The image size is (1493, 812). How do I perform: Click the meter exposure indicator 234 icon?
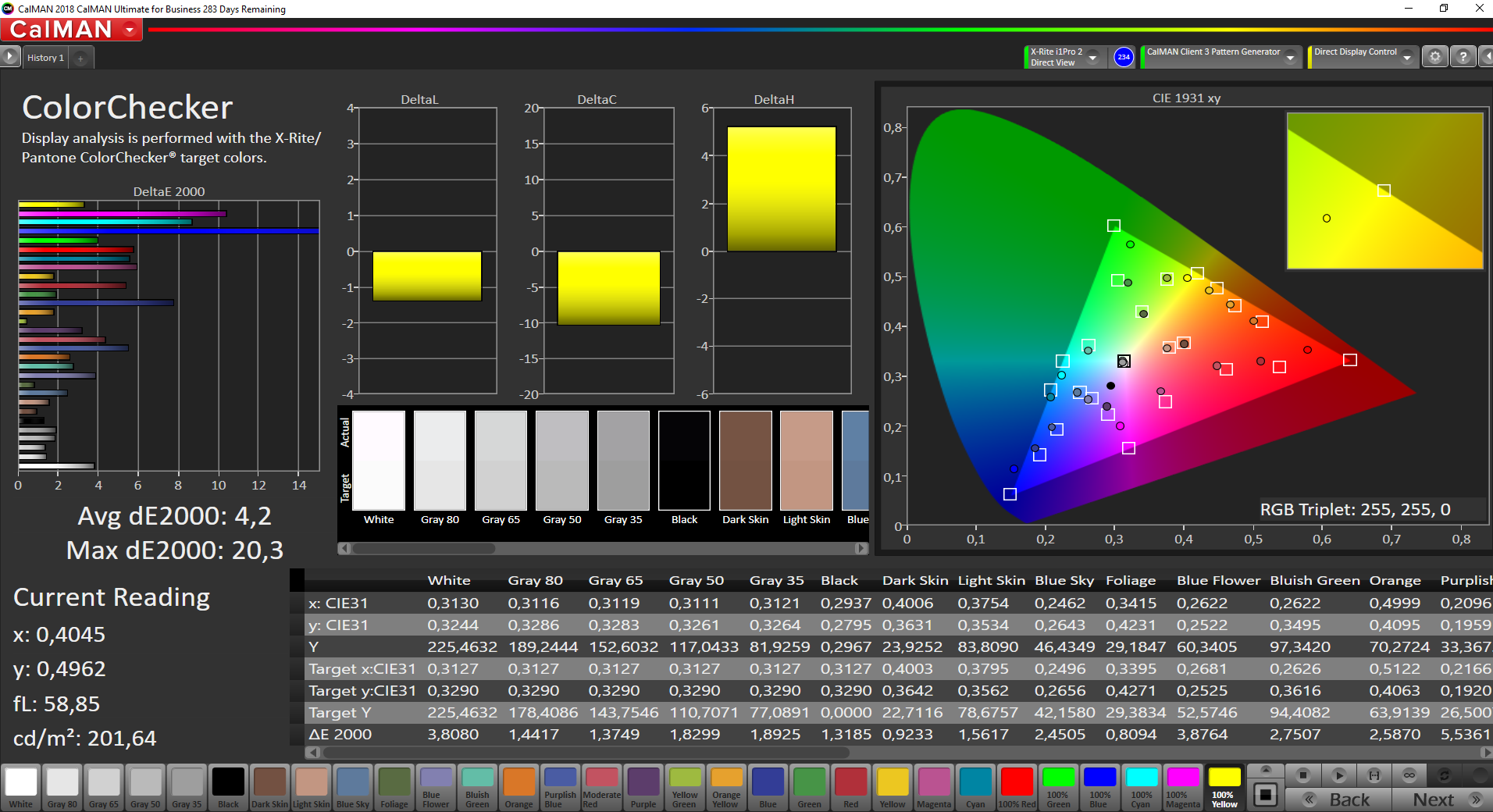[x=1123, y=57]
